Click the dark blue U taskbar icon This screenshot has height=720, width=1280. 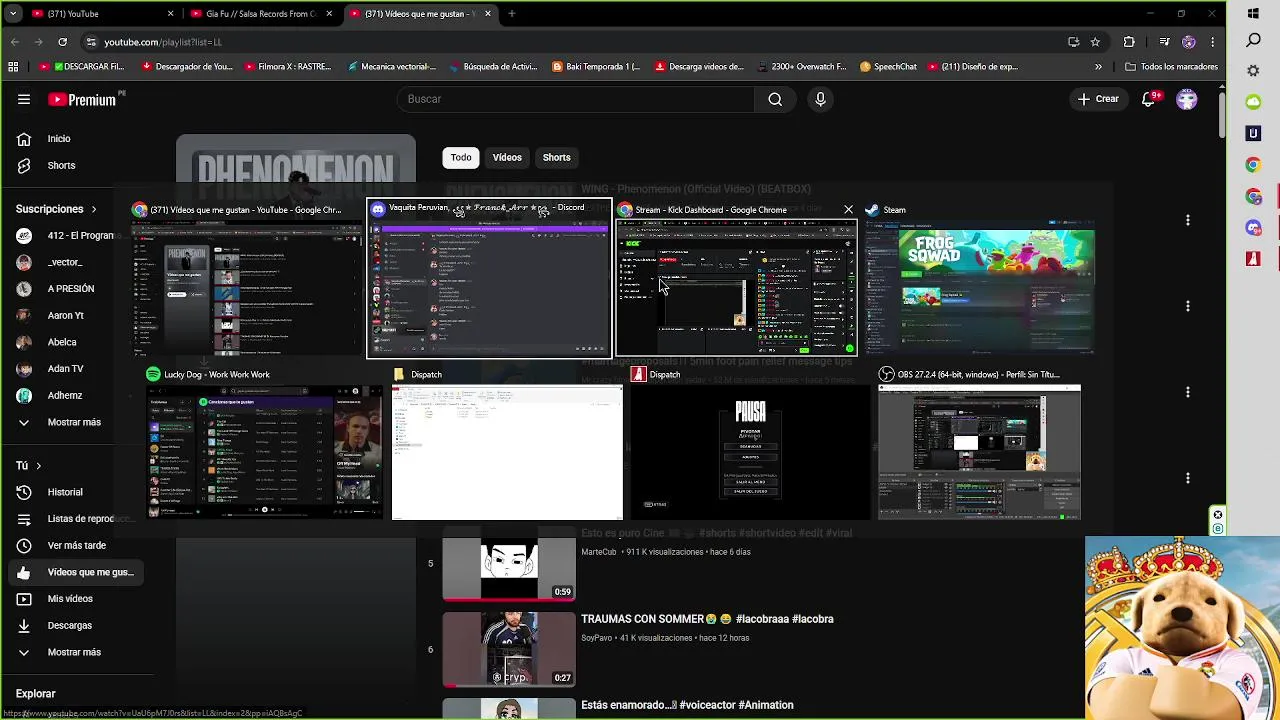1254,133
